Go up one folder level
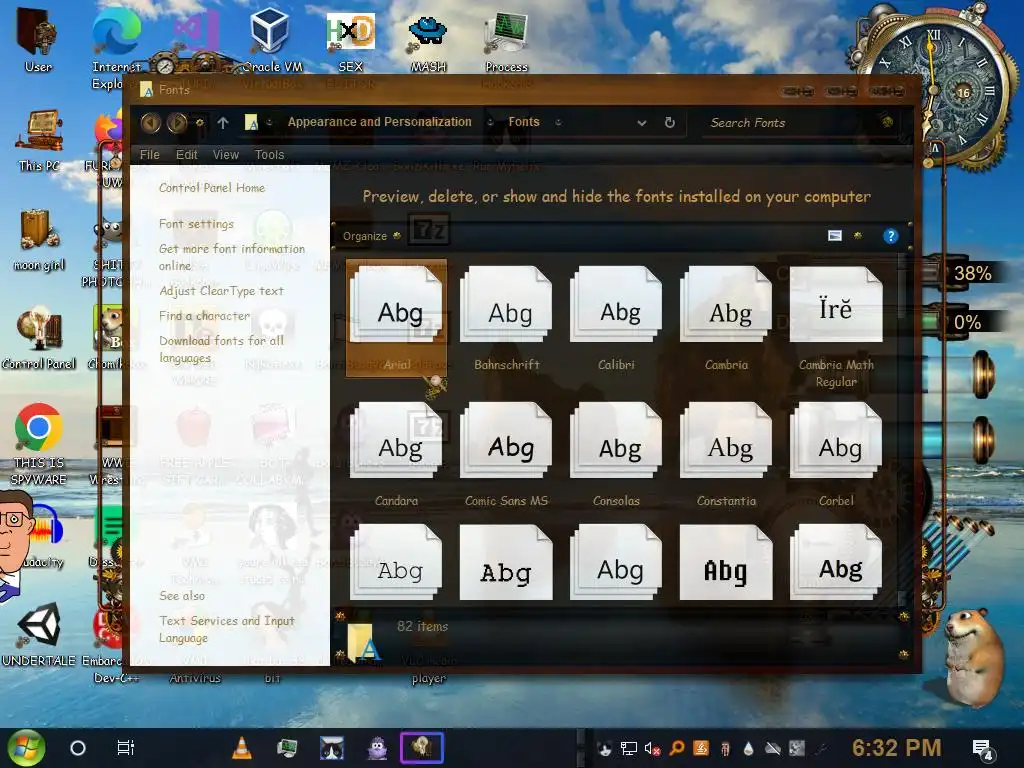The image size is (1024, 768). coord(223,122)
